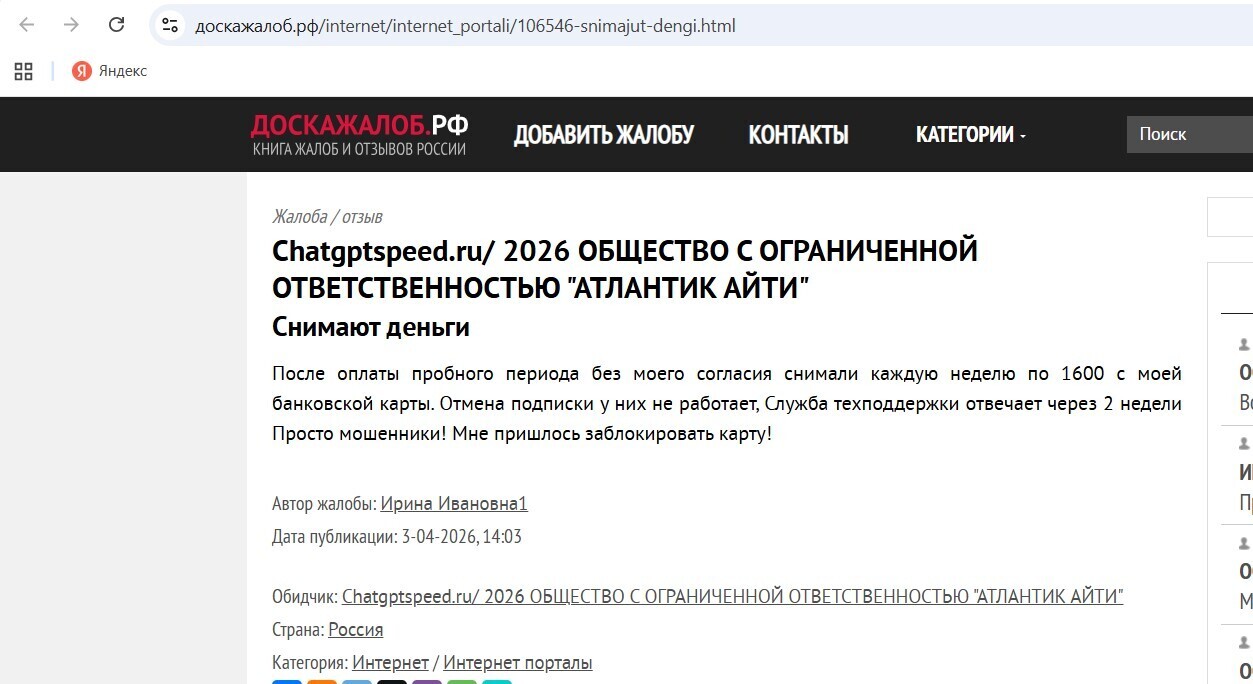This screenshot has height=684, width=1253.
Task: Click the browser forward arrow
Action: point(71,25)
